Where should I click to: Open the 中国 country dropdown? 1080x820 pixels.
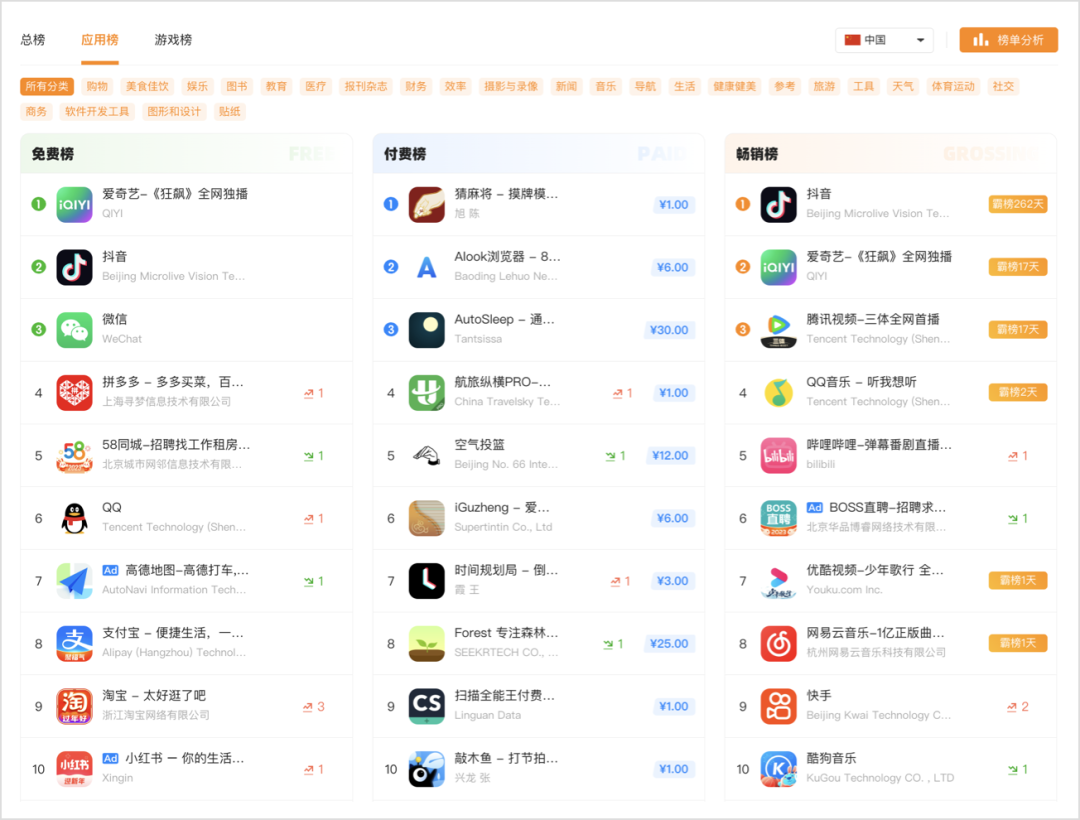[x=884, y=39]
